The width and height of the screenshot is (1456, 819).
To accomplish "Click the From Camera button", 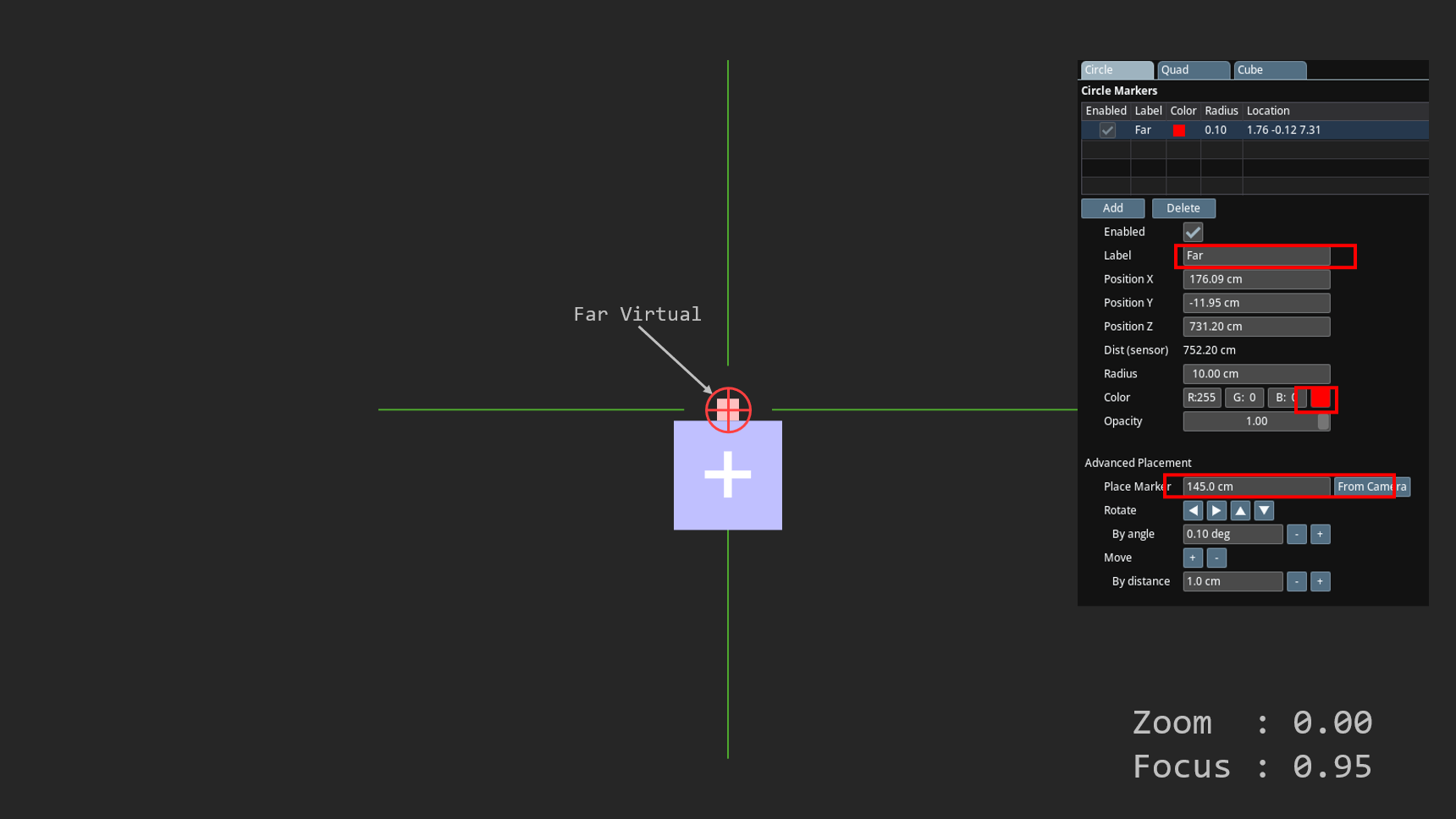I will point(1371,486).
